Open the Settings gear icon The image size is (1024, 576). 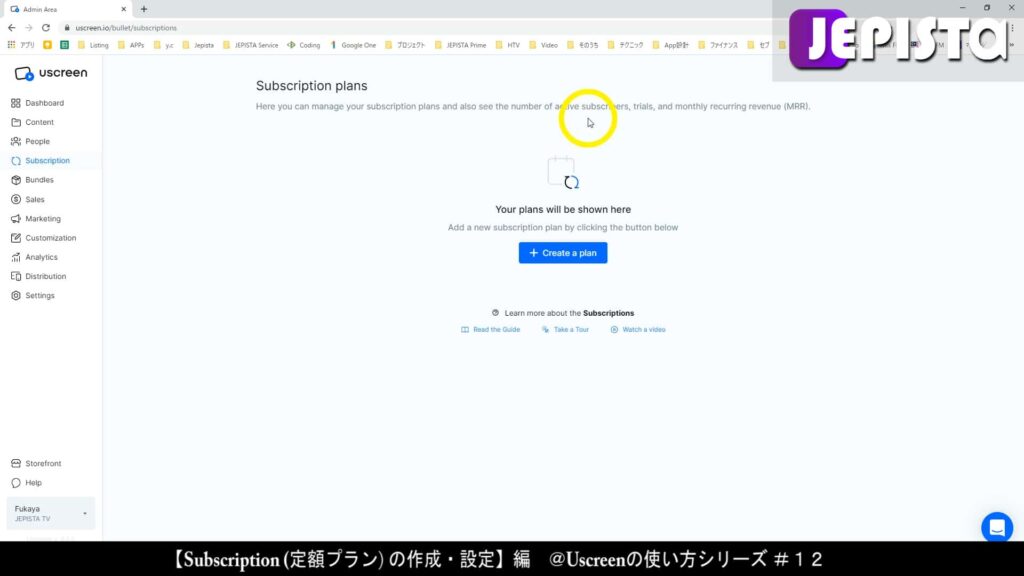point(16,296)
